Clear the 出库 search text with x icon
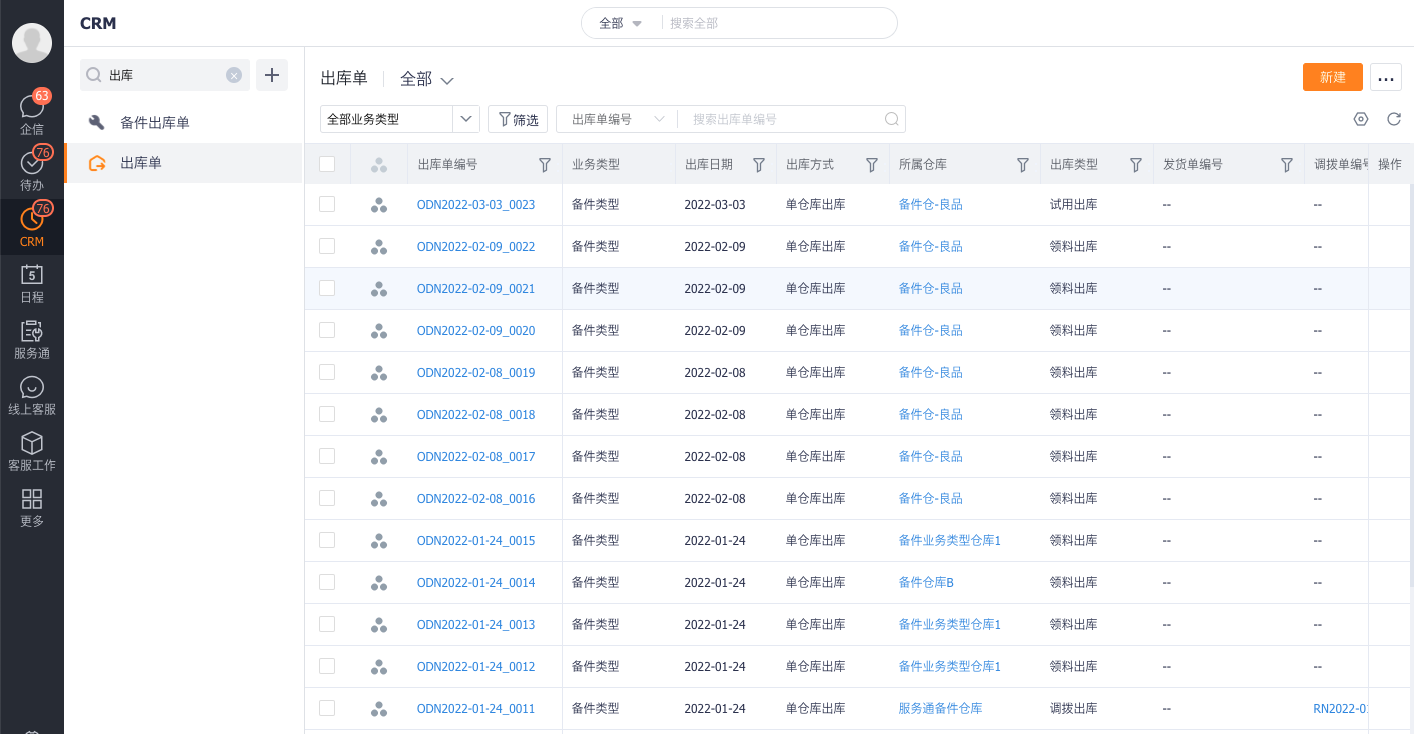The image size is (1414, 734). point(234,75)
